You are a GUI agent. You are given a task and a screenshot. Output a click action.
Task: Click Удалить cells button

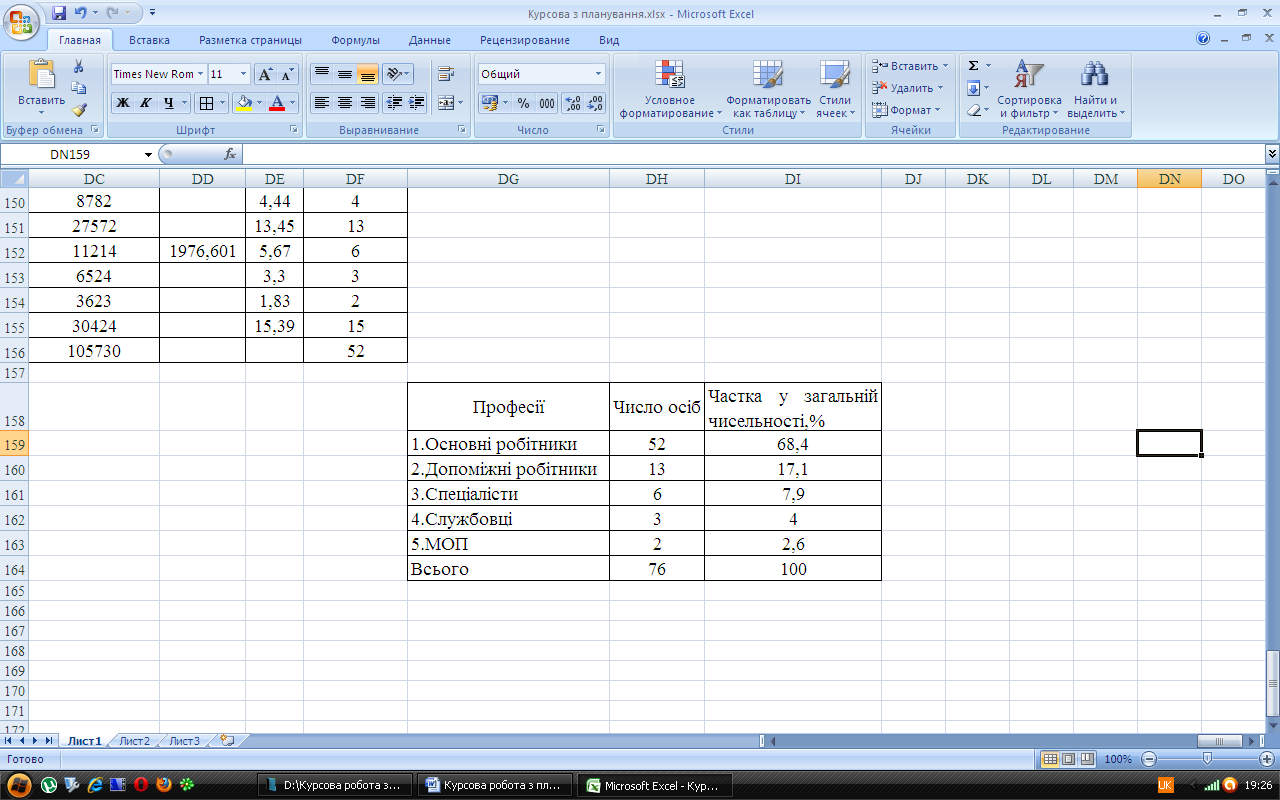tap(908, 88)
